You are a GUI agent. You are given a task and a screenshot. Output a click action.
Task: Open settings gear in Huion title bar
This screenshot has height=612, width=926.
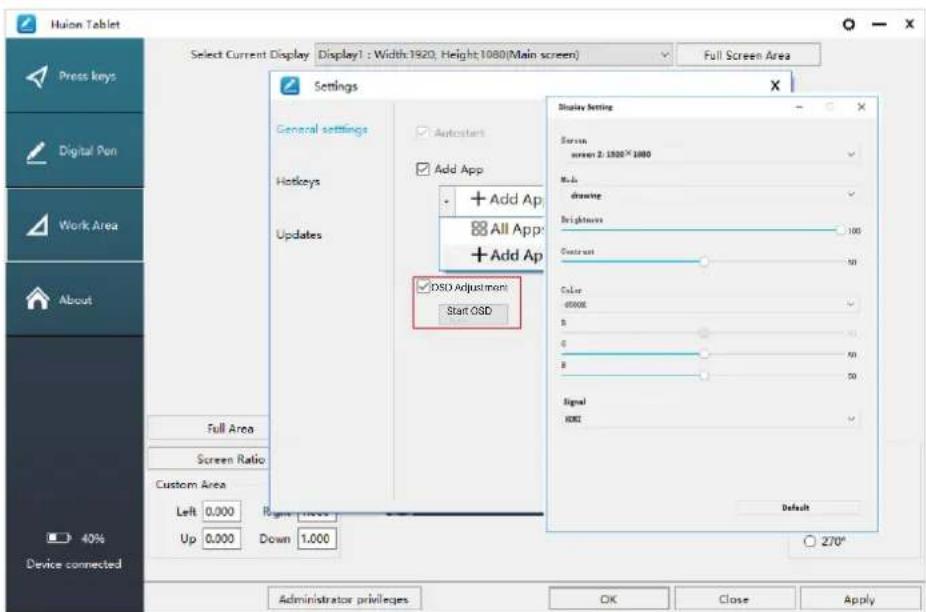[x=849, y=24]
